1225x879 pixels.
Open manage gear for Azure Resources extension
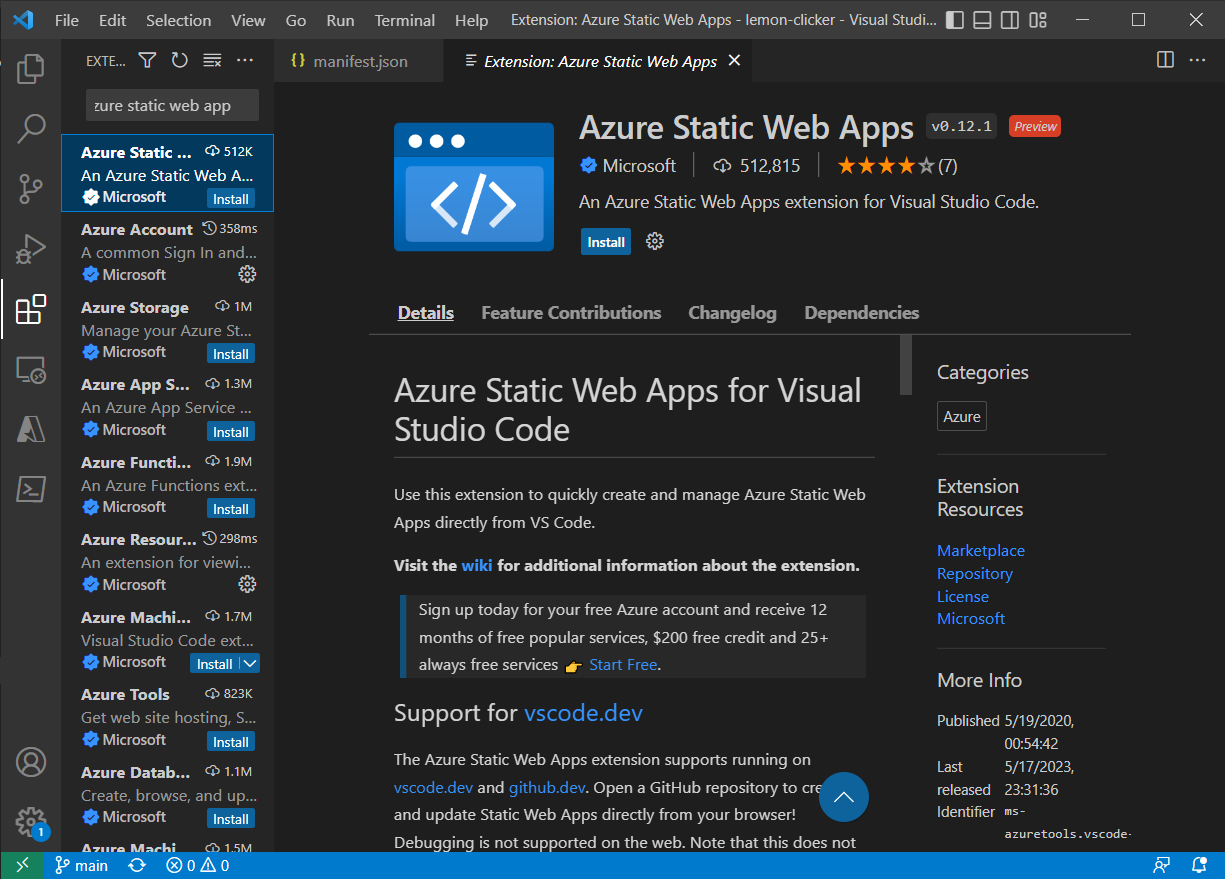247,584
